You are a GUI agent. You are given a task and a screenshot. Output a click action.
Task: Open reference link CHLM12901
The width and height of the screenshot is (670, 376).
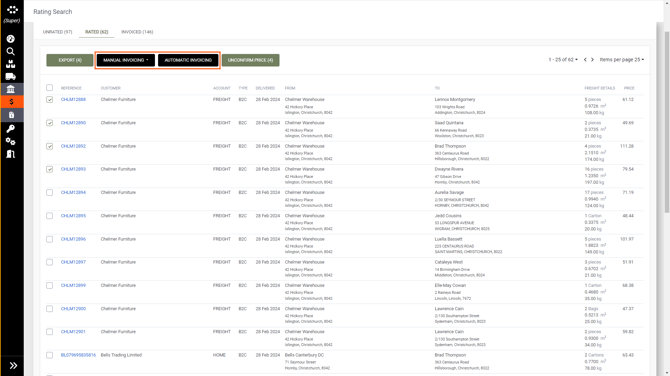click(x=73, y=332)
